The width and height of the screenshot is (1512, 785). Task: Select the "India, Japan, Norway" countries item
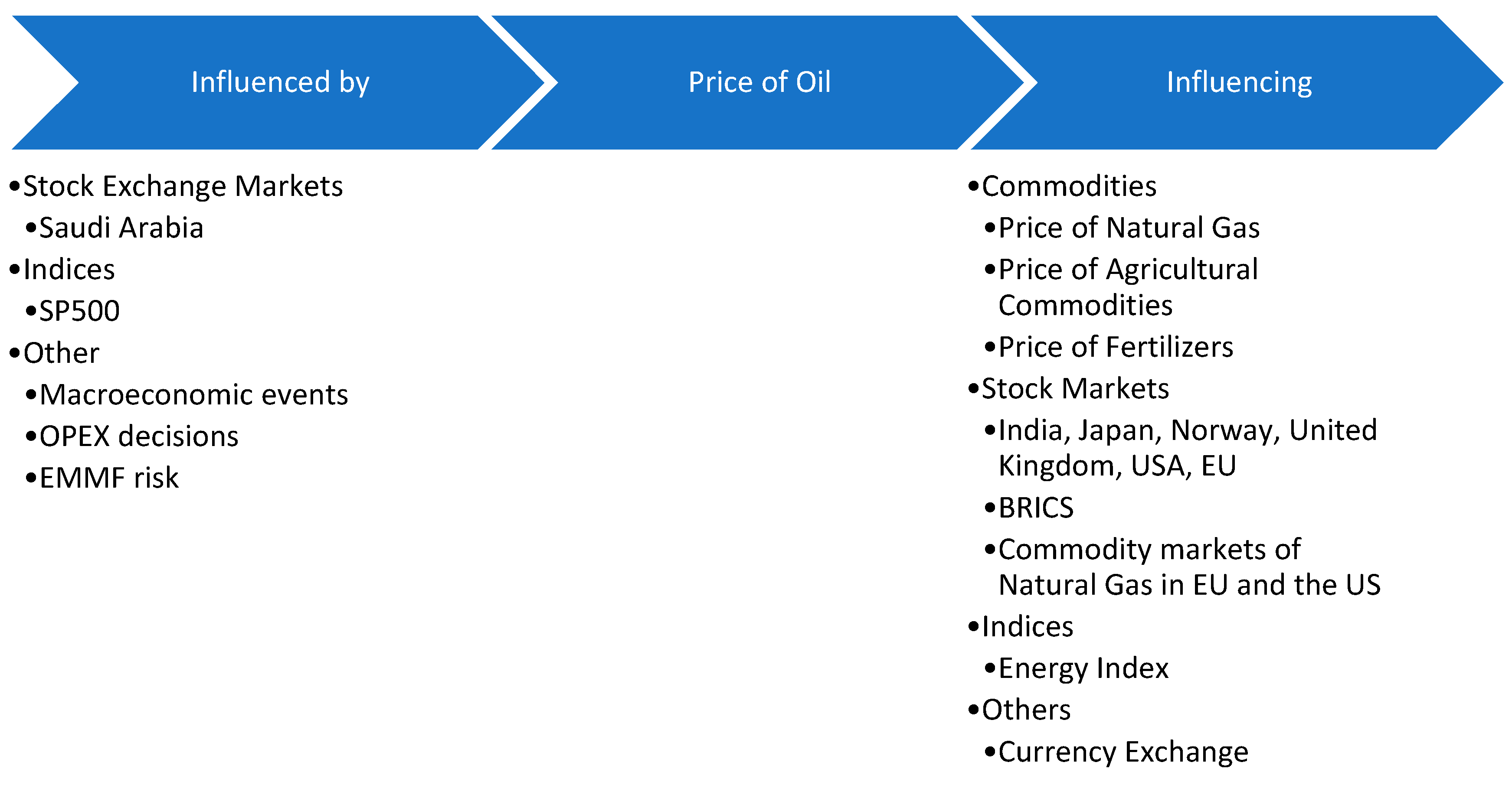(1187, 448)
